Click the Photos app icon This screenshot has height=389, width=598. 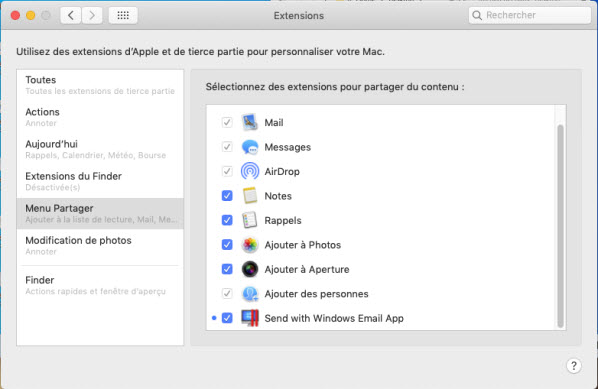point(250,245)
